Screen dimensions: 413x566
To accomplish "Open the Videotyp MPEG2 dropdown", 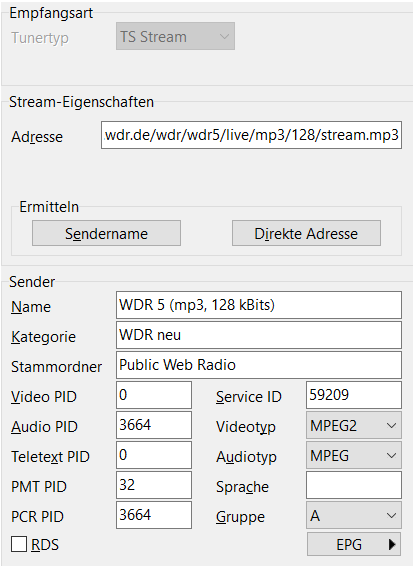I will tap(354, 425).
